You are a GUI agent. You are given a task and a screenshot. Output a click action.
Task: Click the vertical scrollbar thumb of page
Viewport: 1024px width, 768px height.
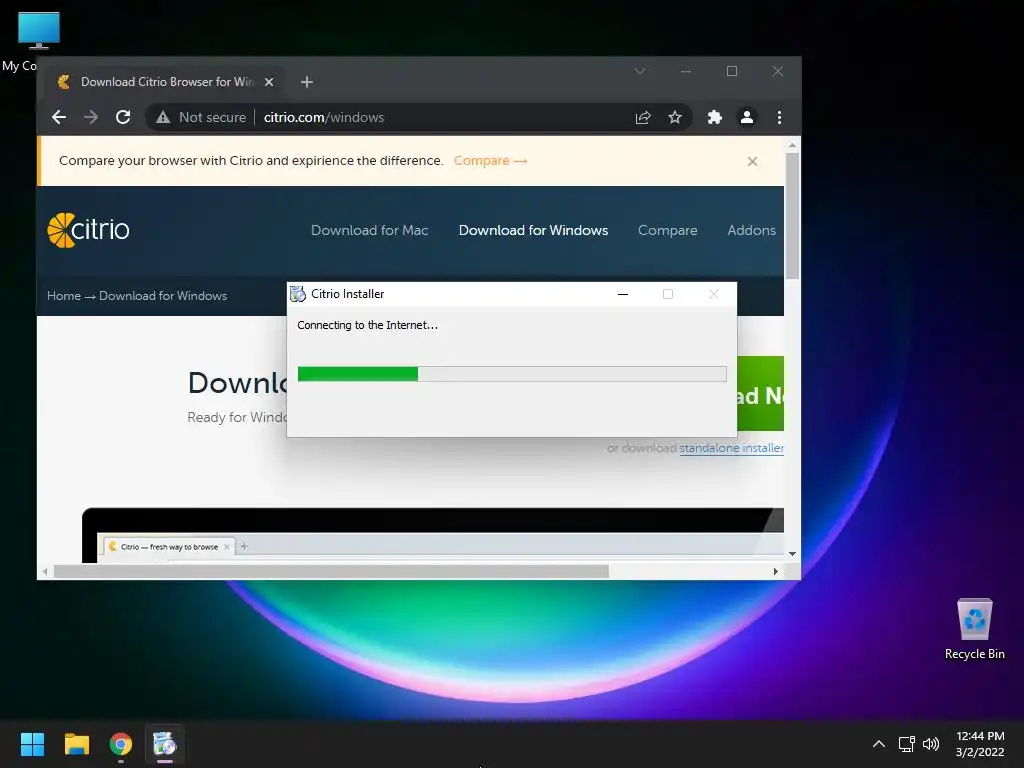[x=792, y=216]
